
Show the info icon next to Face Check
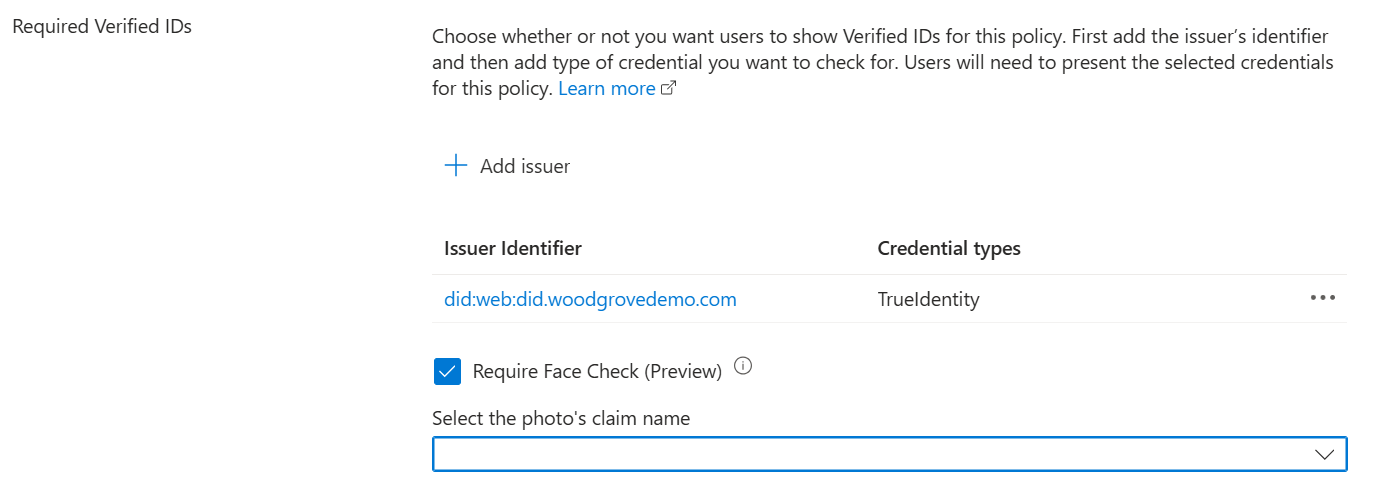coord(743,366)
